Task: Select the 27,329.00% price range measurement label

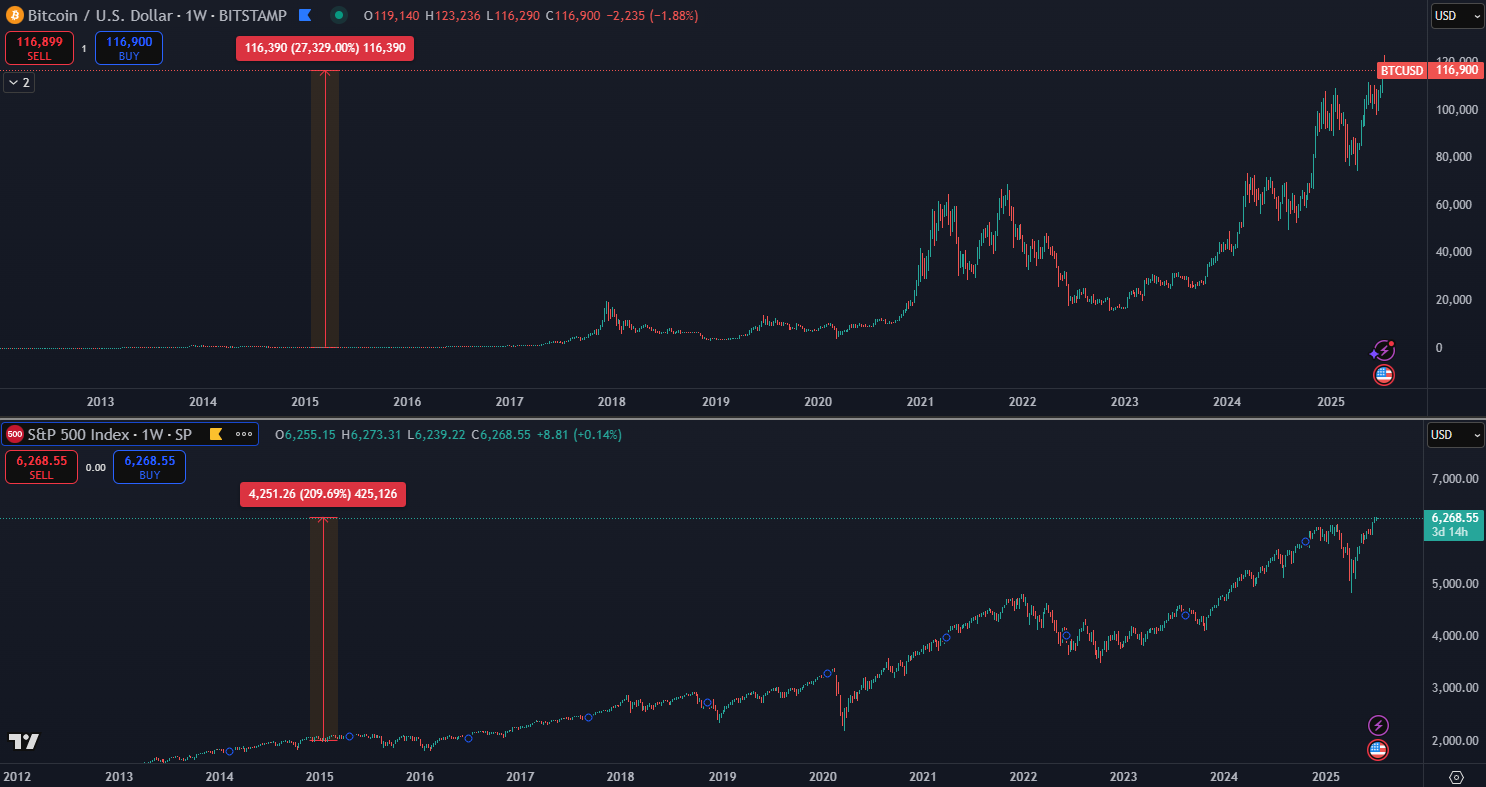Action: [x=324, y=48]
